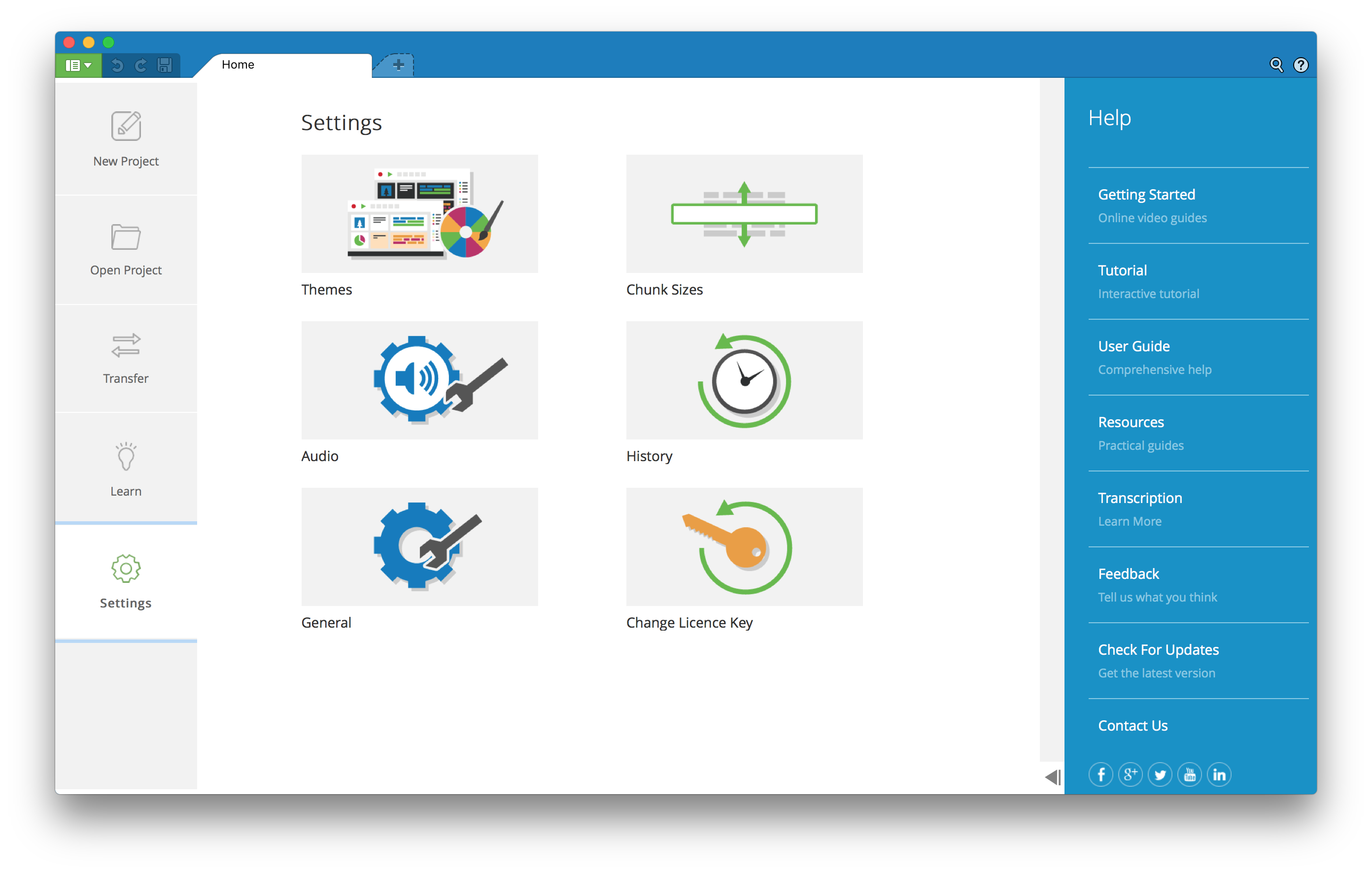Open the Themes settings tile
The height and width of the screenshot is (873, 1372).
tap(419, 213)
